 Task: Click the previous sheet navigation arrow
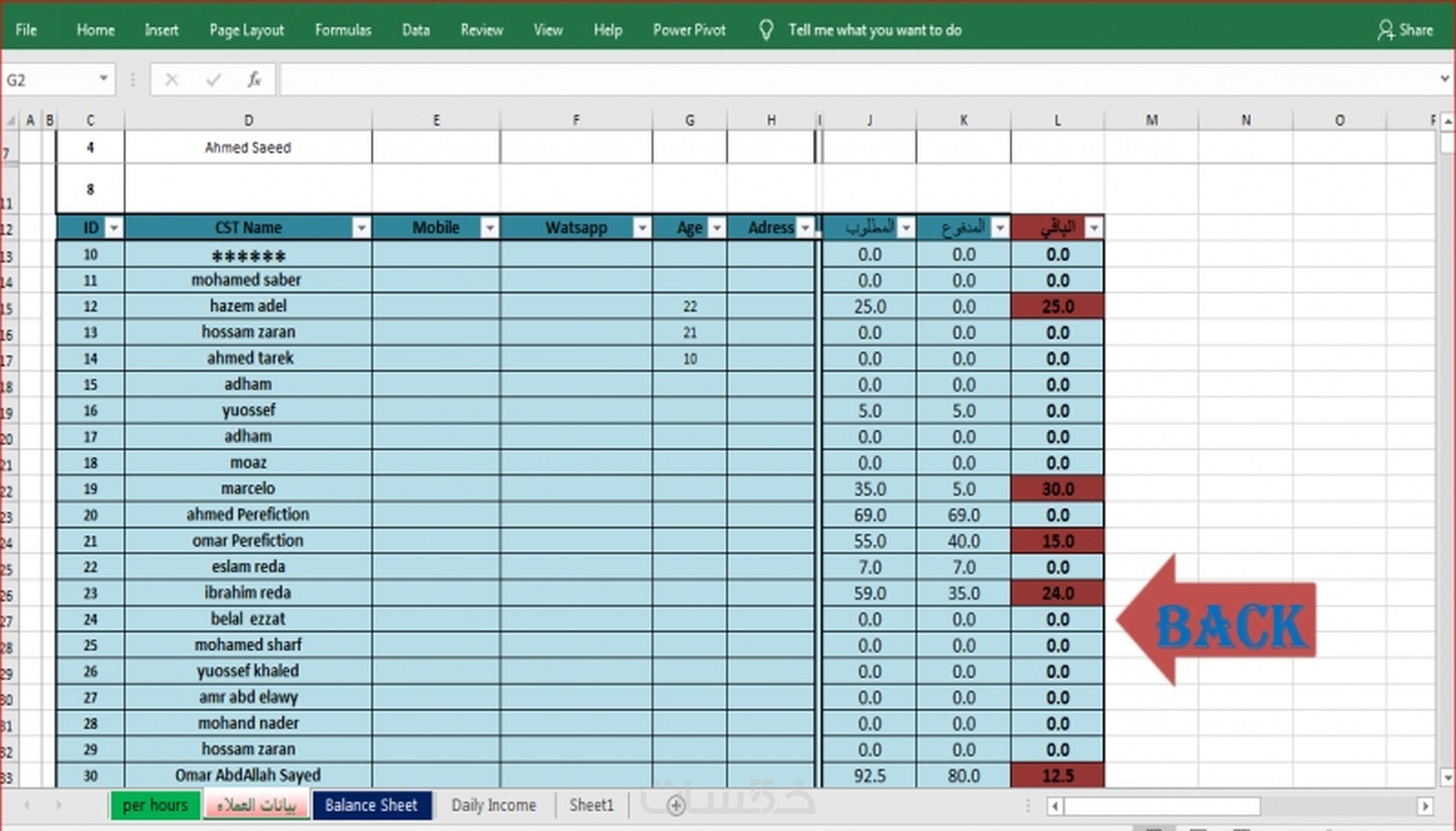pos(27,805)
